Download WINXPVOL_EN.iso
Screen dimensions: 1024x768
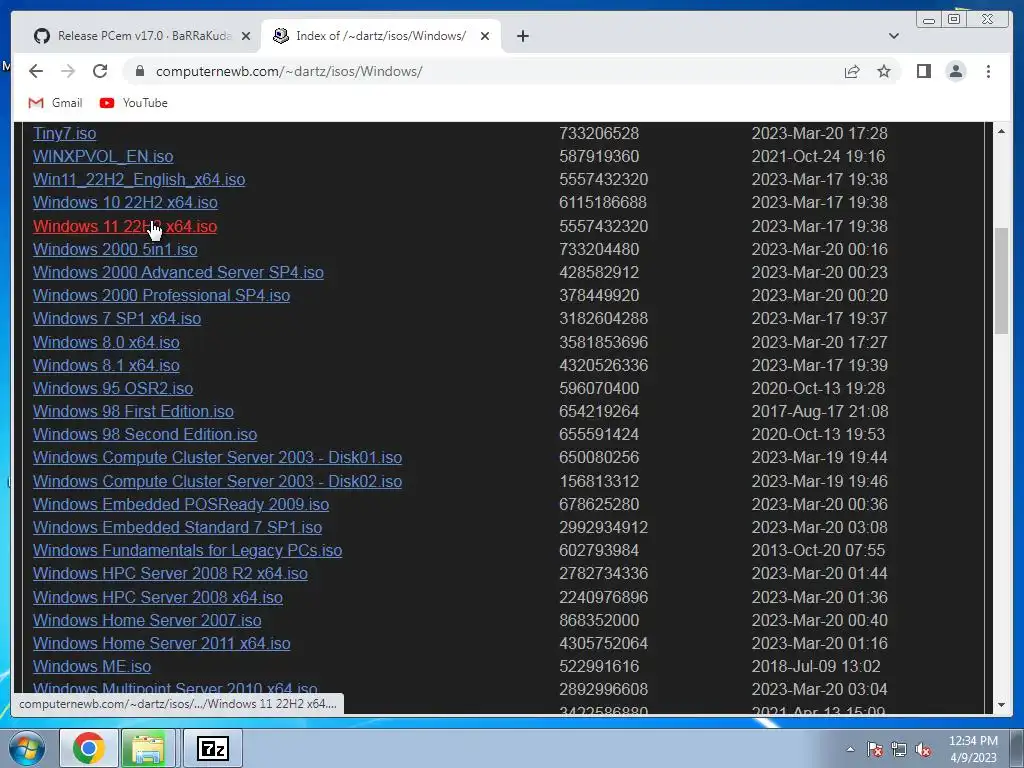click(x=103, y=157)
